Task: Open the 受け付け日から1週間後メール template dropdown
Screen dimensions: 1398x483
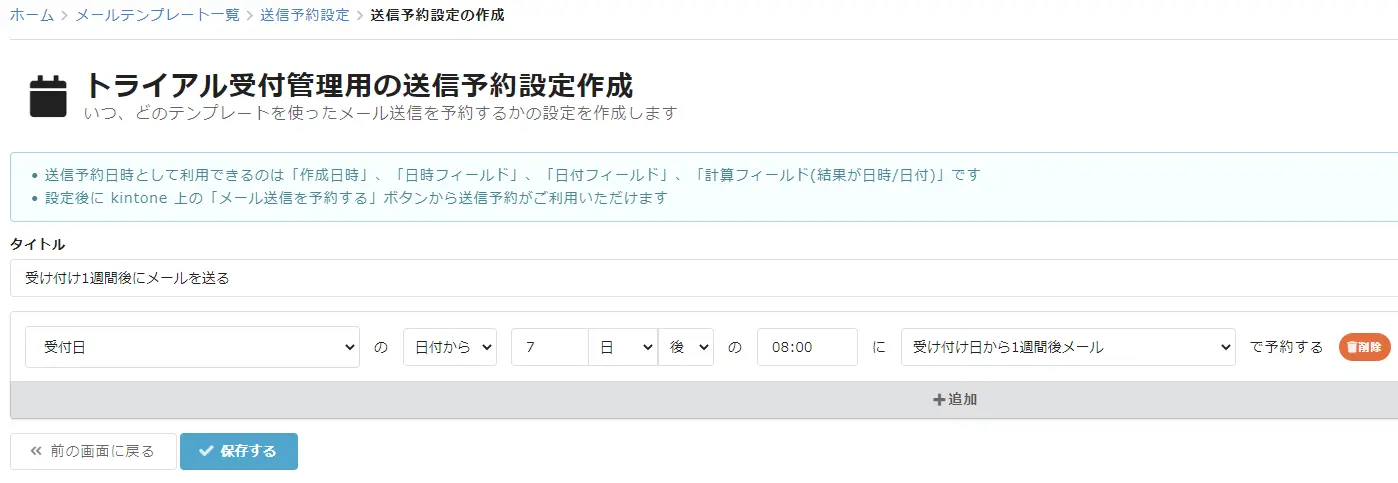Action: [1068, 347]
